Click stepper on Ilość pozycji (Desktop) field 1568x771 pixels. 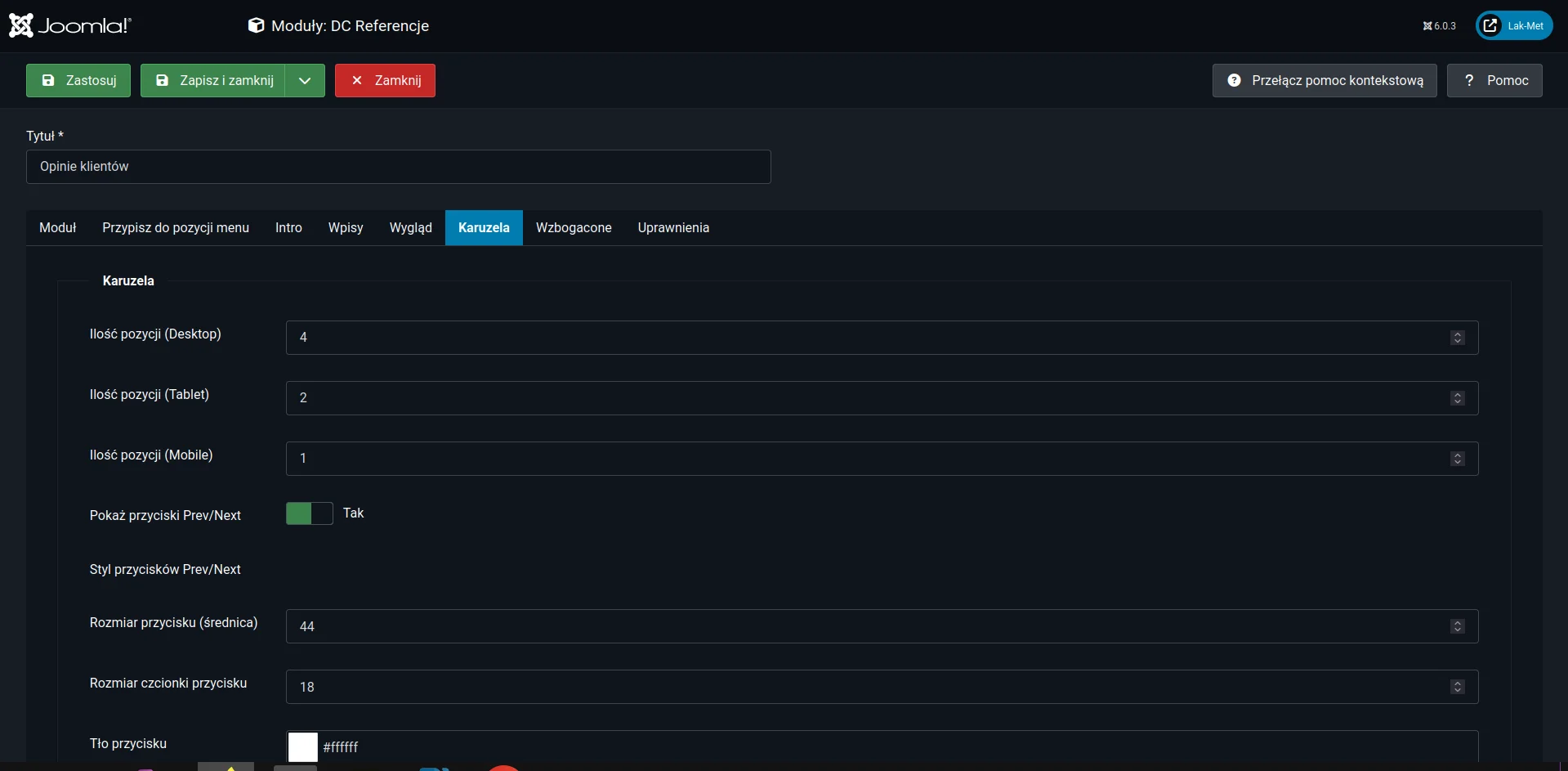pos(1457,338)
